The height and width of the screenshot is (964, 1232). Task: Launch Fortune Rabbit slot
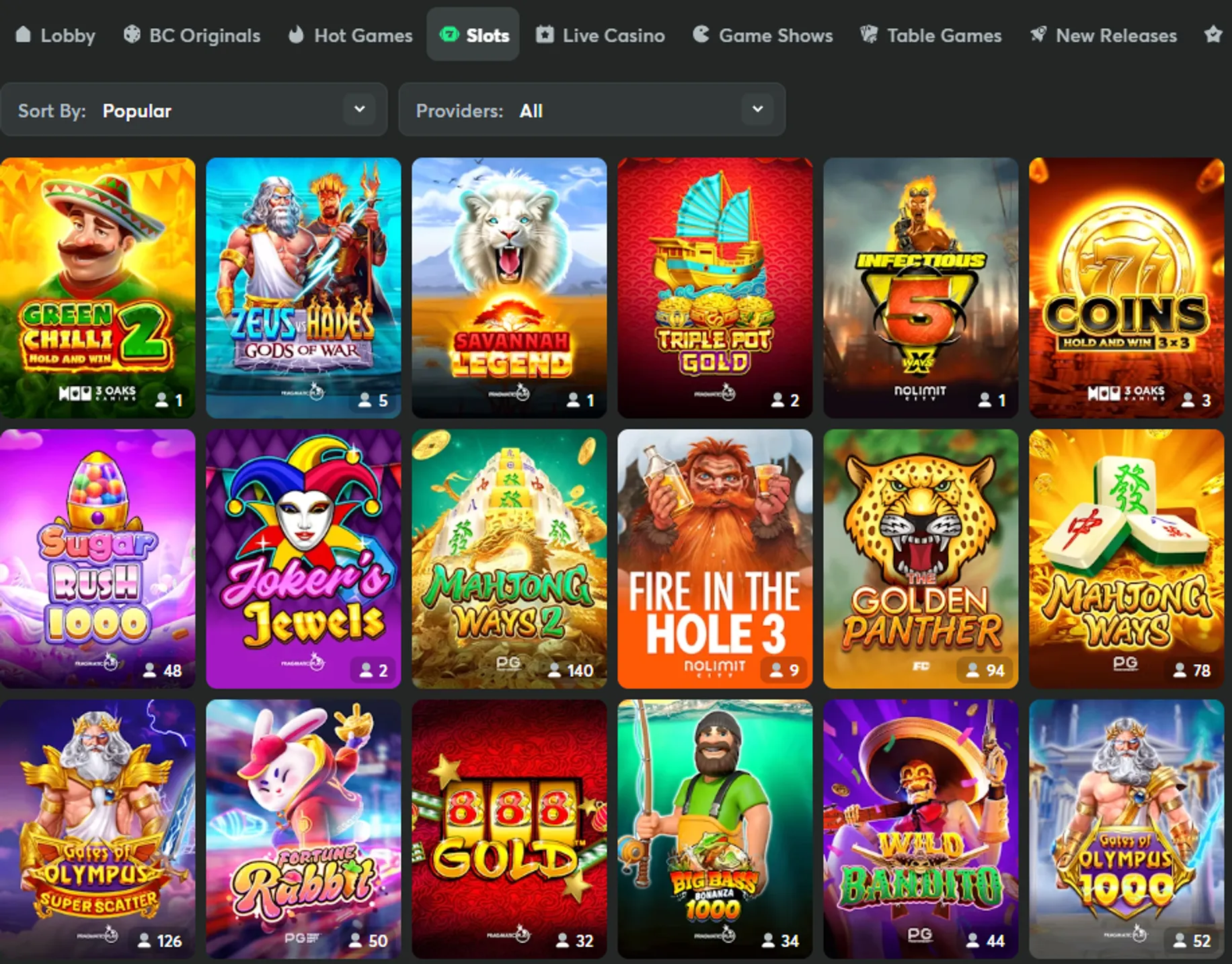303,829
